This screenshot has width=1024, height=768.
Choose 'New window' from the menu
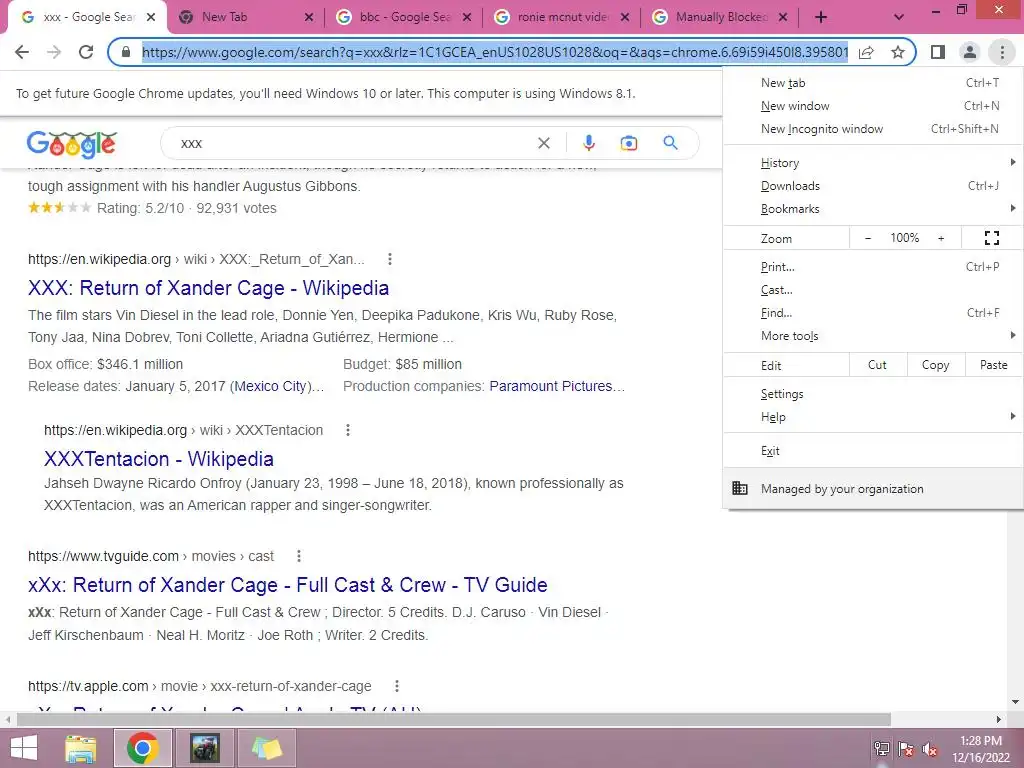[873, 106]
